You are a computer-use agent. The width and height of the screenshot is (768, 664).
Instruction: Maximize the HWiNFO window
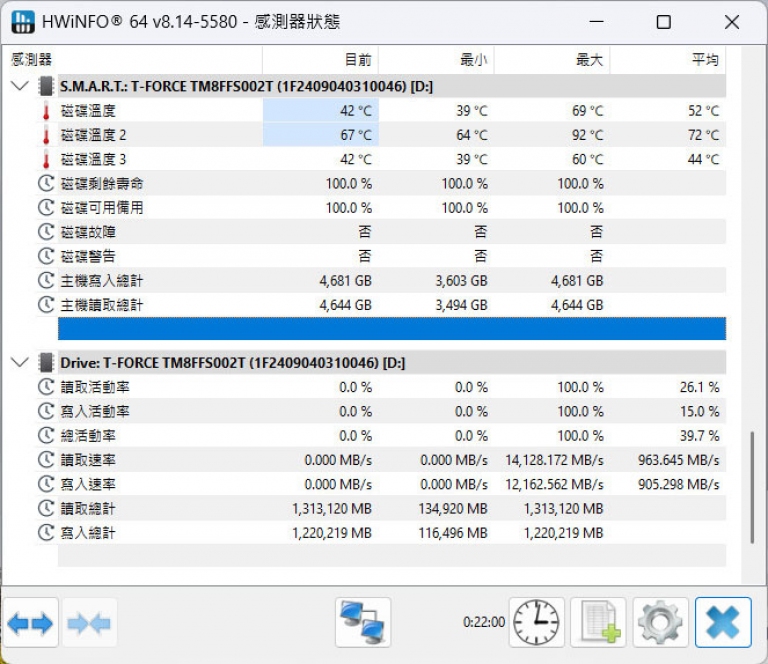664,22
